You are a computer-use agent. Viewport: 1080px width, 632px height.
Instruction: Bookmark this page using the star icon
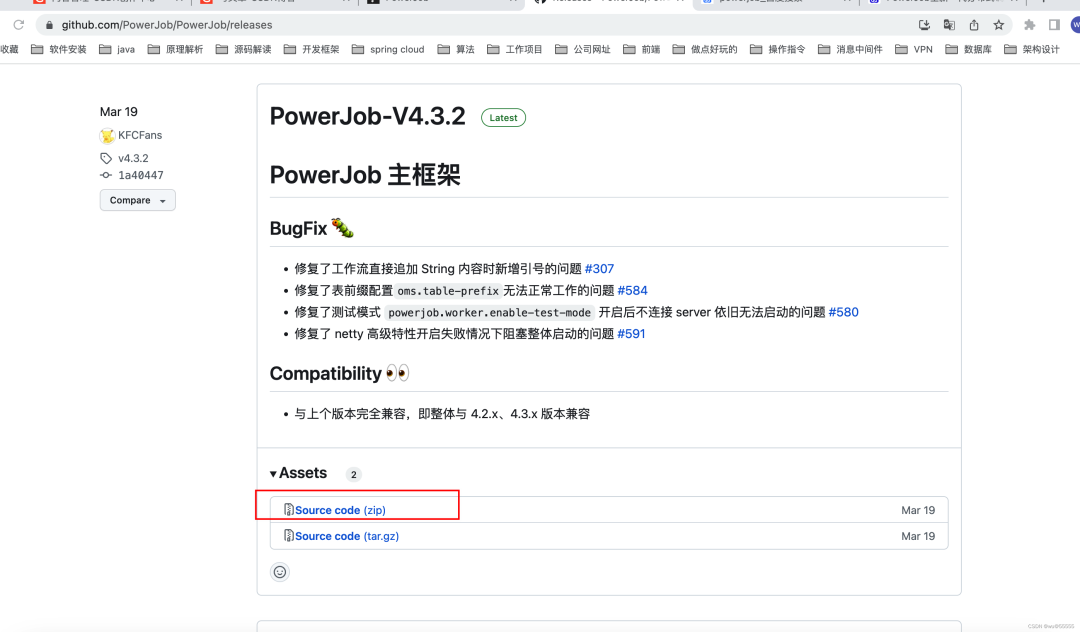(x=1000, y=24)
